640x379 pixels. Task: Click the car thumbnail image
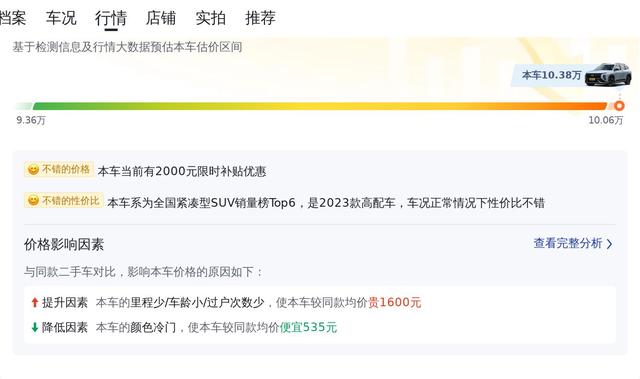click(608, 75)
